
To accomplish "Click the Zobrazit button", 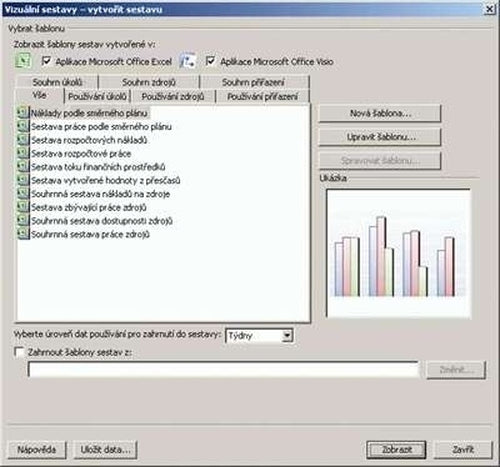I will [396, 450].
